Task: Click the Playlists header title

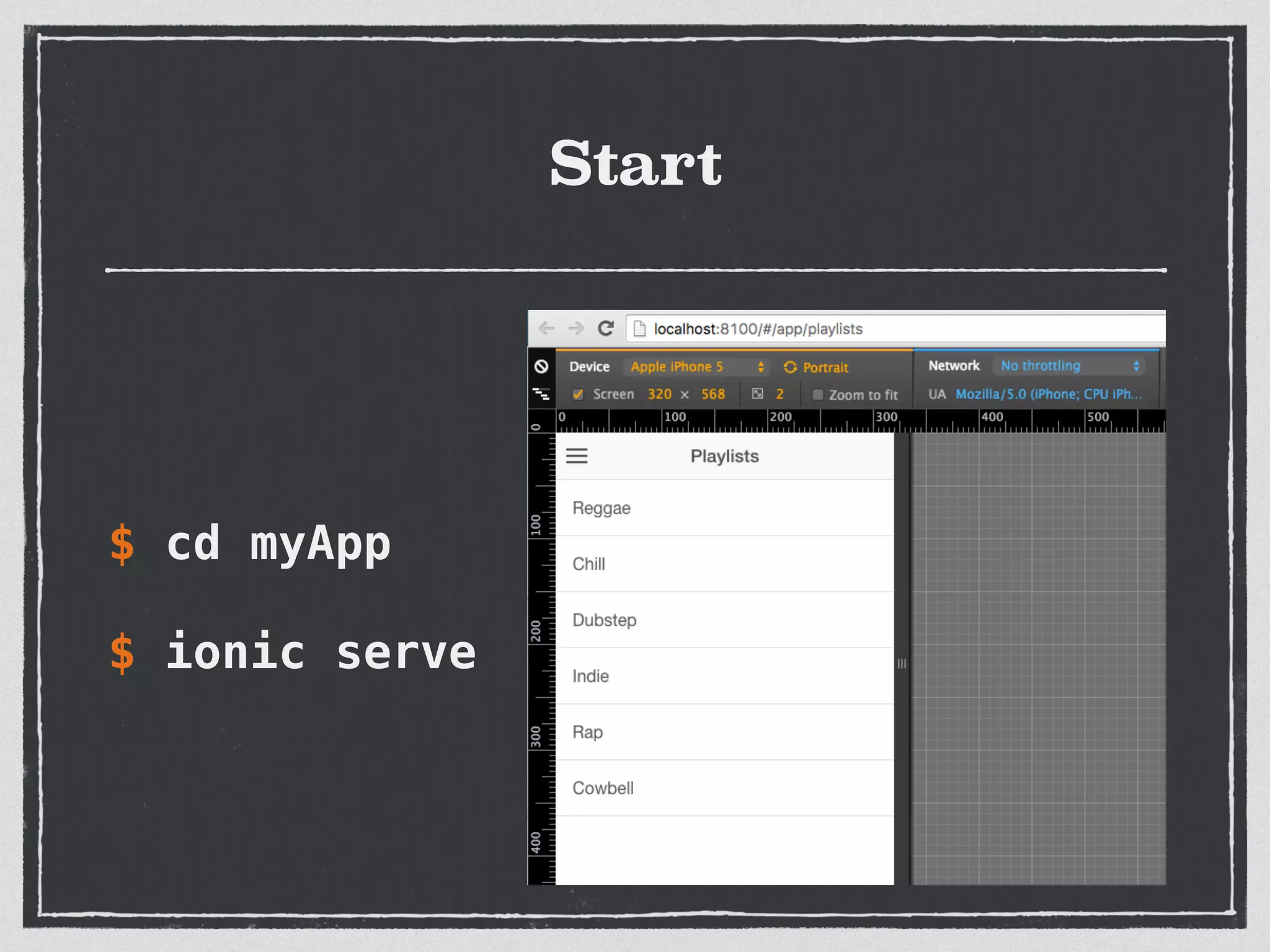Action: point(724,456)
